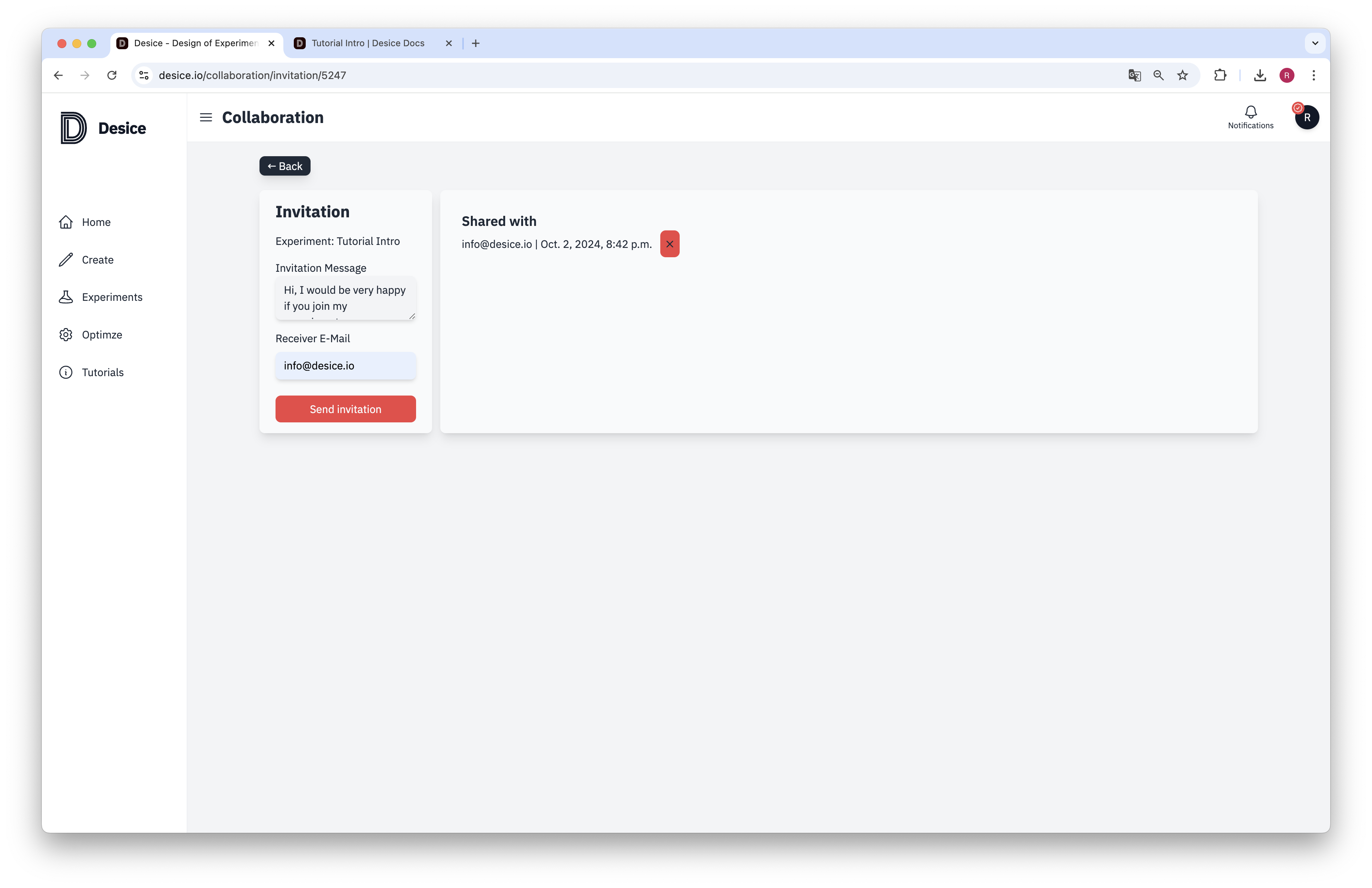
Task: Click the browser bookmark star icon
Action: (x=1183, y=75)
